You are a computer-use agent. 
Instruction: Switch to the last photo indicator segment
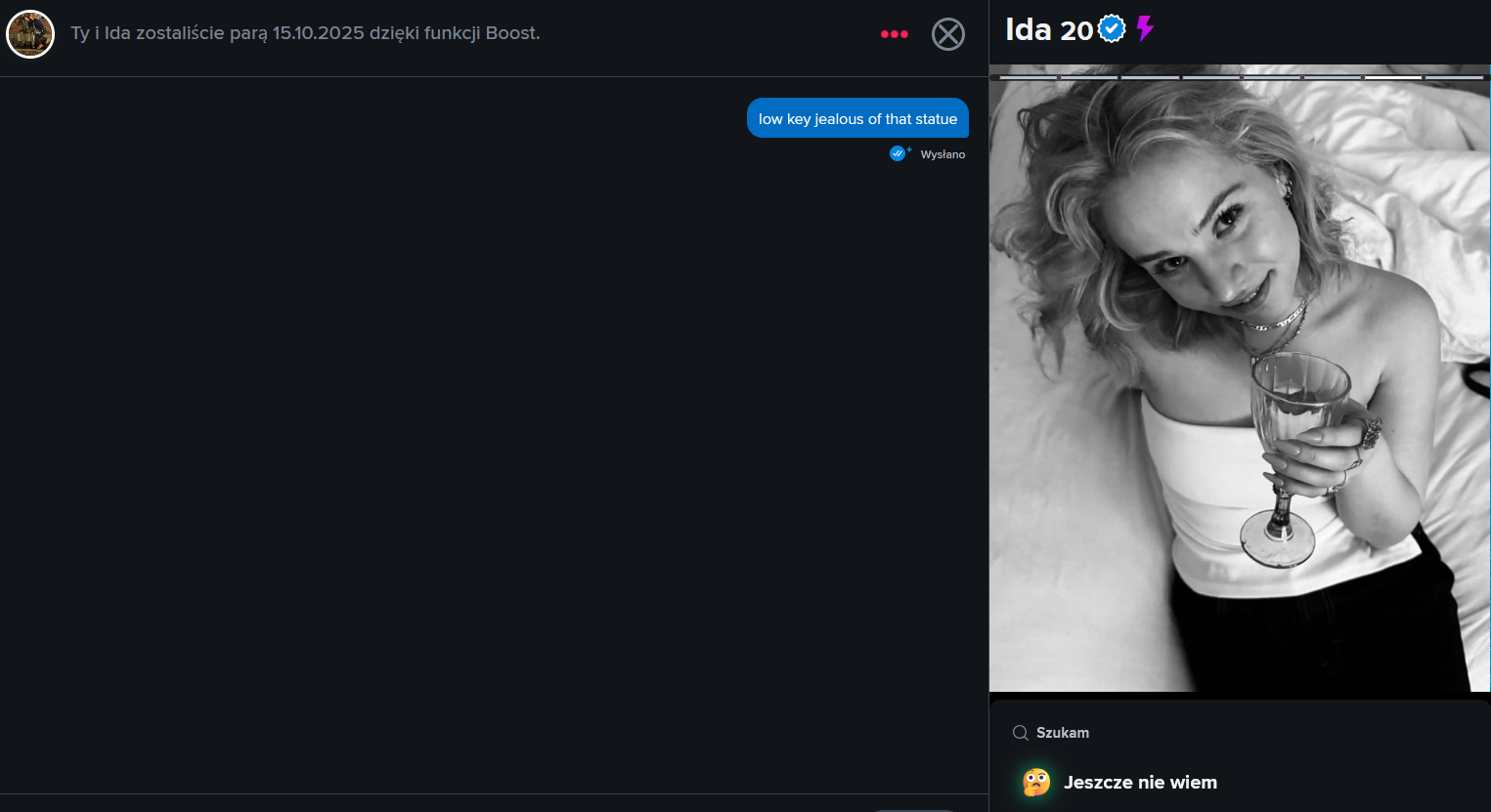[1454, 77]
